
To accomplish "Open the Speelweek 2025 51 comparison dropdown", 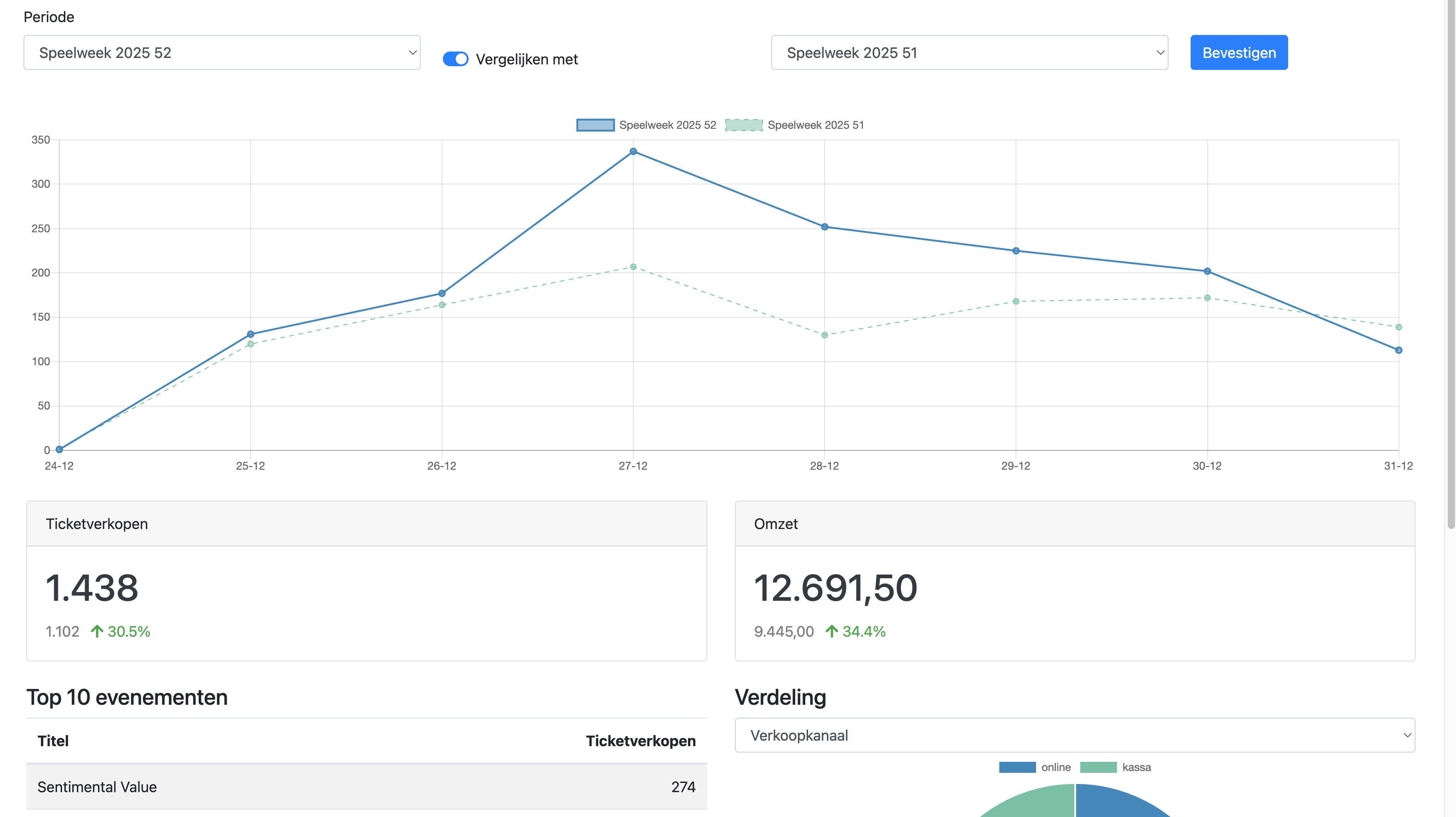I will 969,52.
